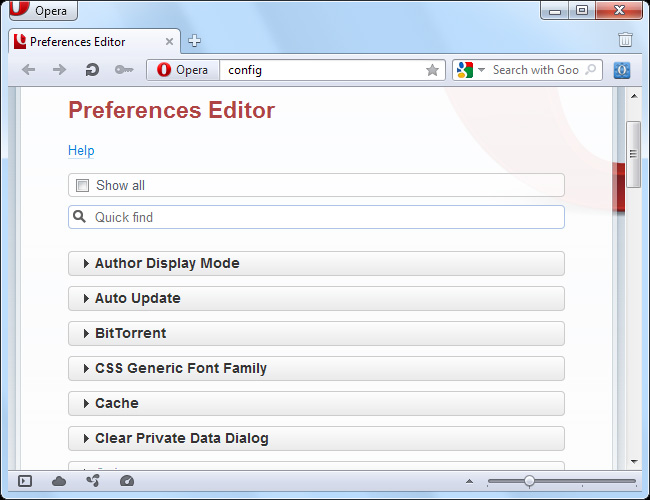This screenshot has width=650, height=500.
Task: Go back using the back arrow
Action: (29, 70)
